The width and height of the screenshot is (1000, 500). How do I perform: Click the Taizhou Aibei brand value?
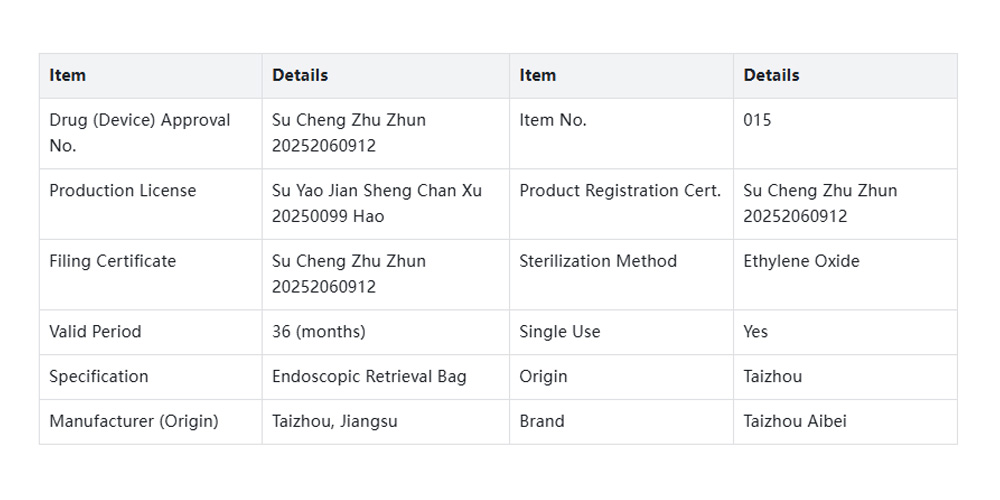[795, 422]
